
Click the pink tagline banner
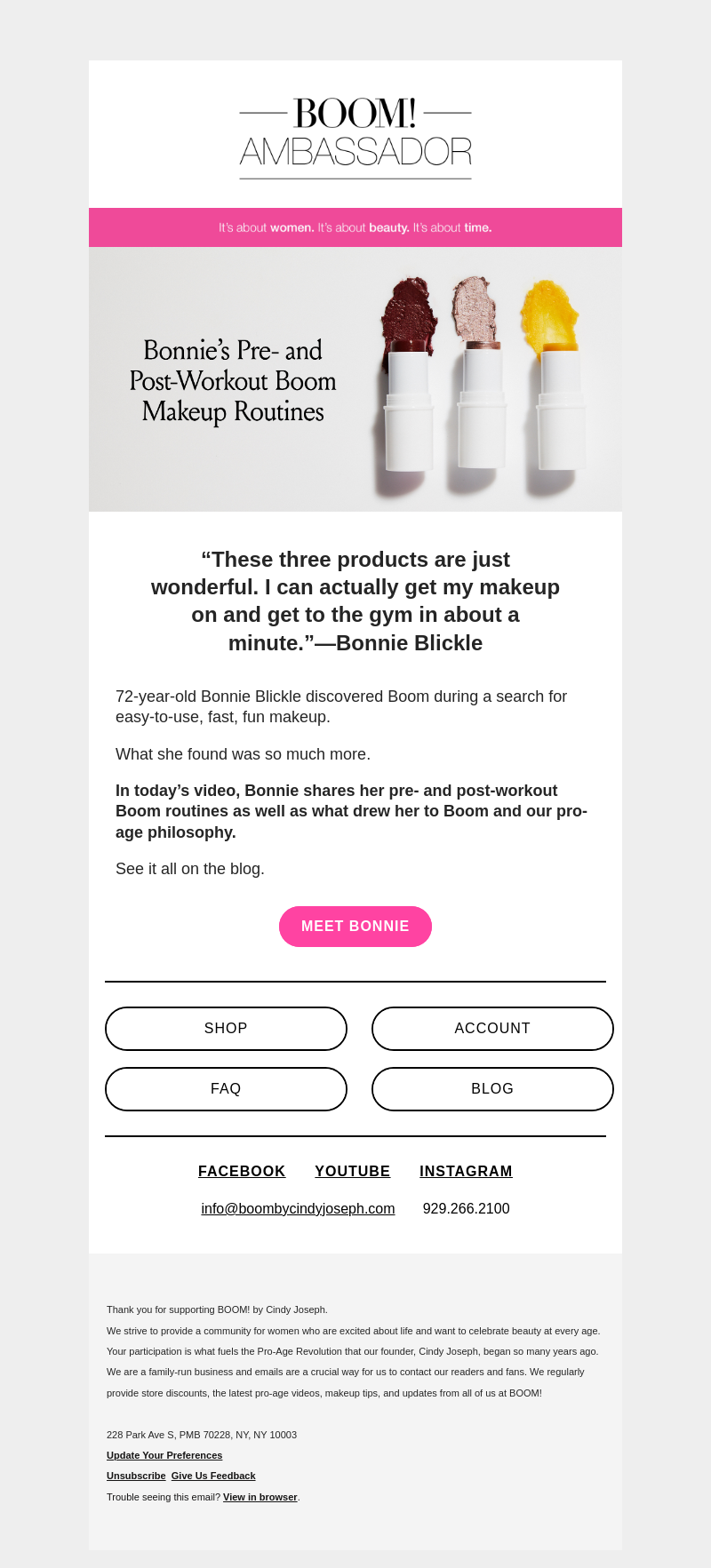pos(355,227)
